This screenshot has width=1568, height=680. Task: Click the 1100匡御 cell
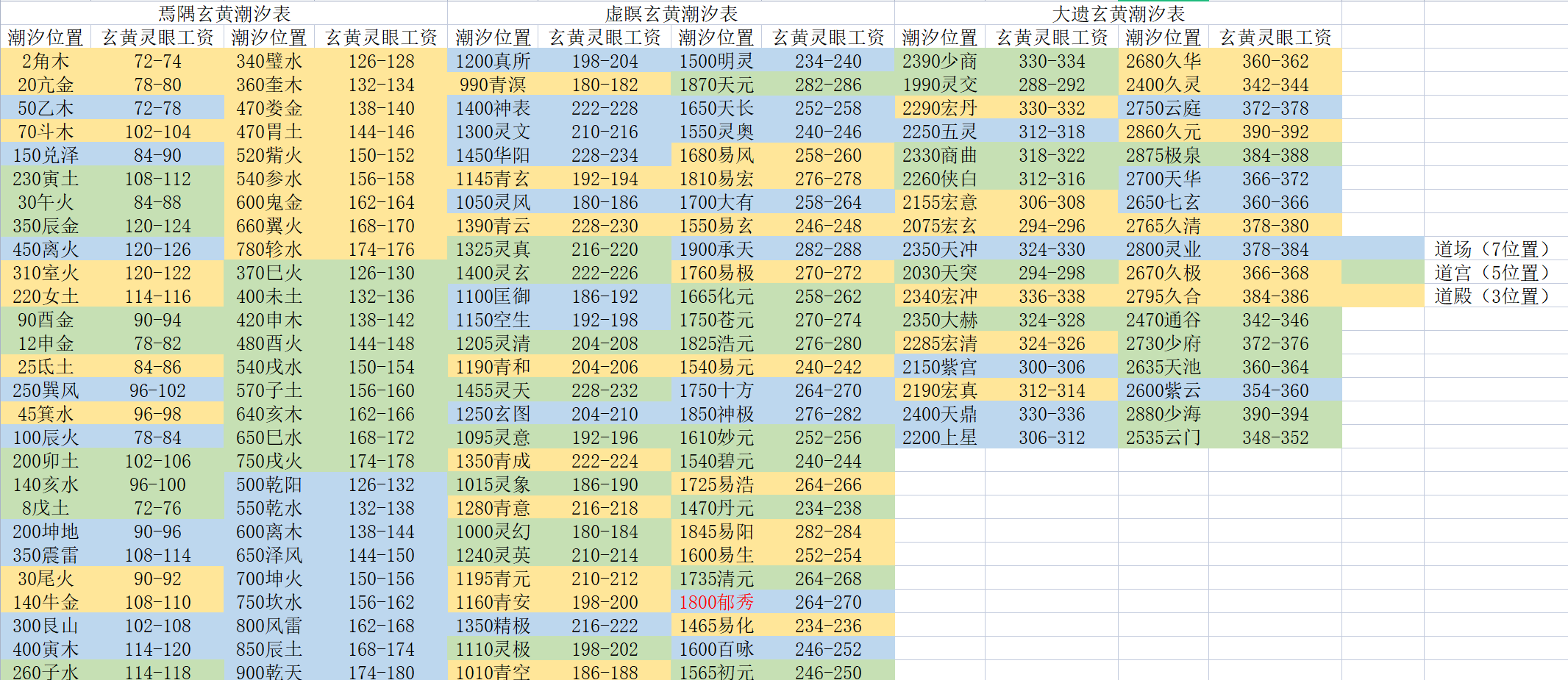pyautogui.click(x=493, y=296)
